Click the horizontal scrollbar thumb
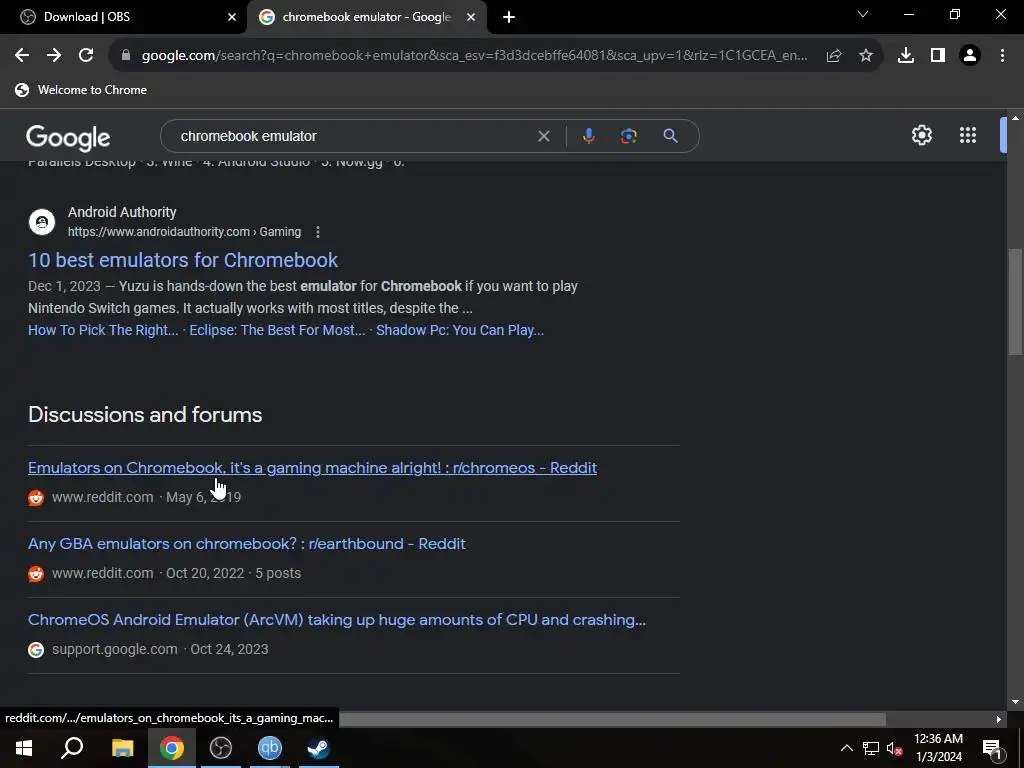The height and width of the screenshot is (768, 1024). (612, 719)
